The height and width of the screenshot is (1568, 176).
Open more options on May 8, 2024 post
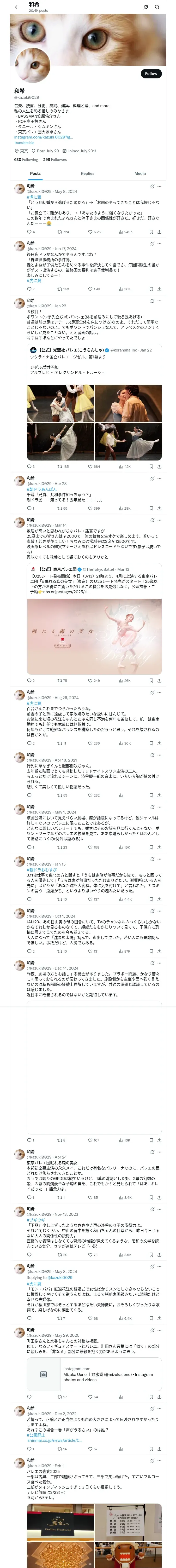tap(160, 186)
